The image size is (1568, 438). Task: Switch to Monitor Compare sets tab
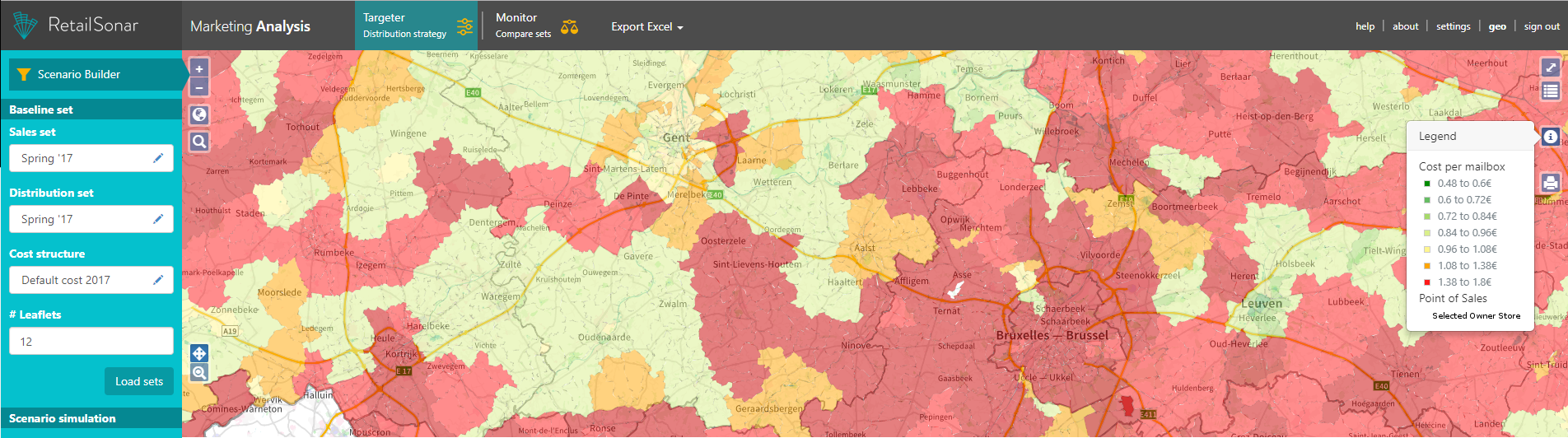[536, 26]
